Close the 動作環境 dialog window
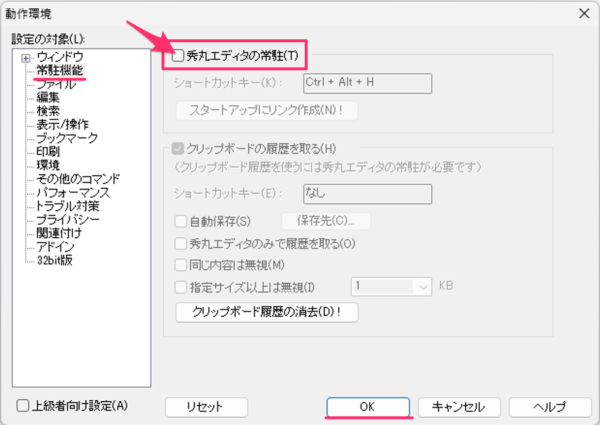The height and width of the screenshot is (425, 600). pyautogui.click(x=582, y=12)
